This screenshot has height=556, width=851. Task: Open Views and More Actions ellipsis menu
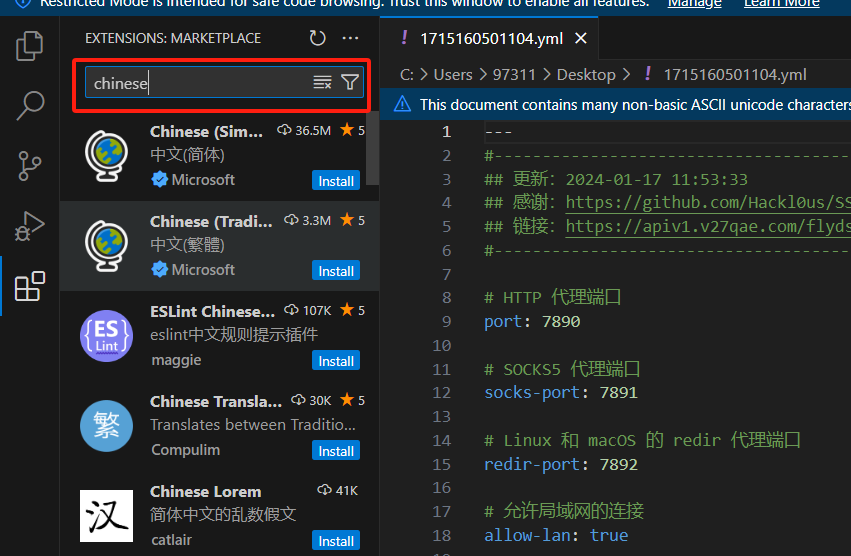point(350,38)
